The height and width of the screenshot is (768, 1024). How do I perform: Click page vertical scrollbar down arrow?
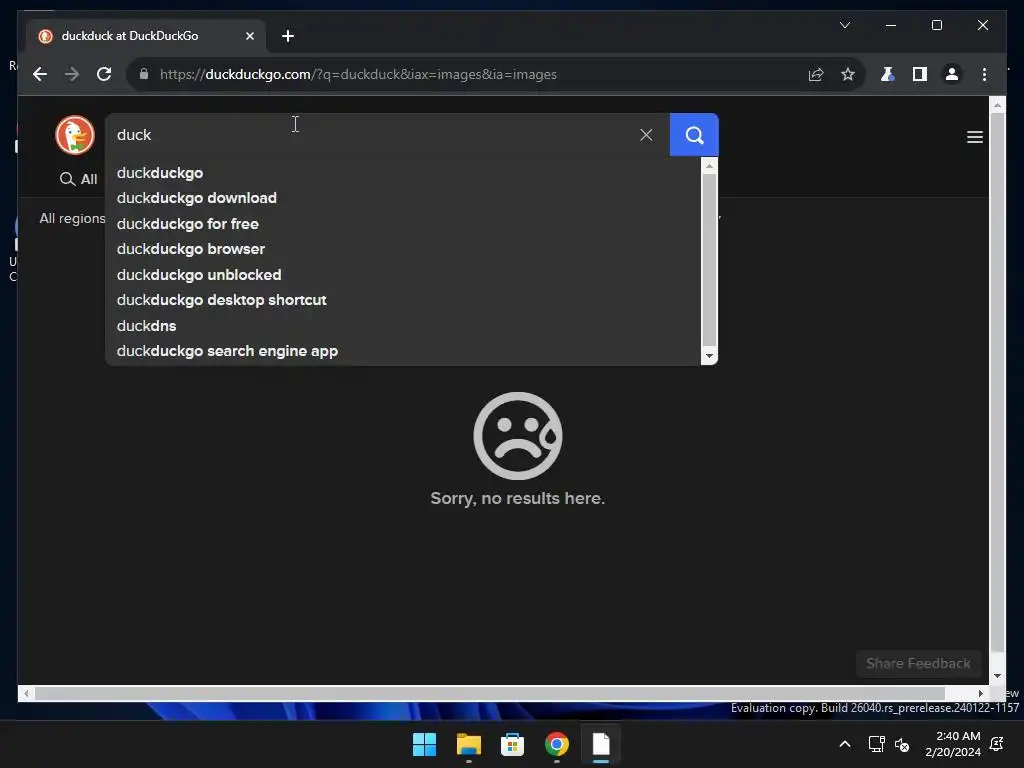coord(997,676)
